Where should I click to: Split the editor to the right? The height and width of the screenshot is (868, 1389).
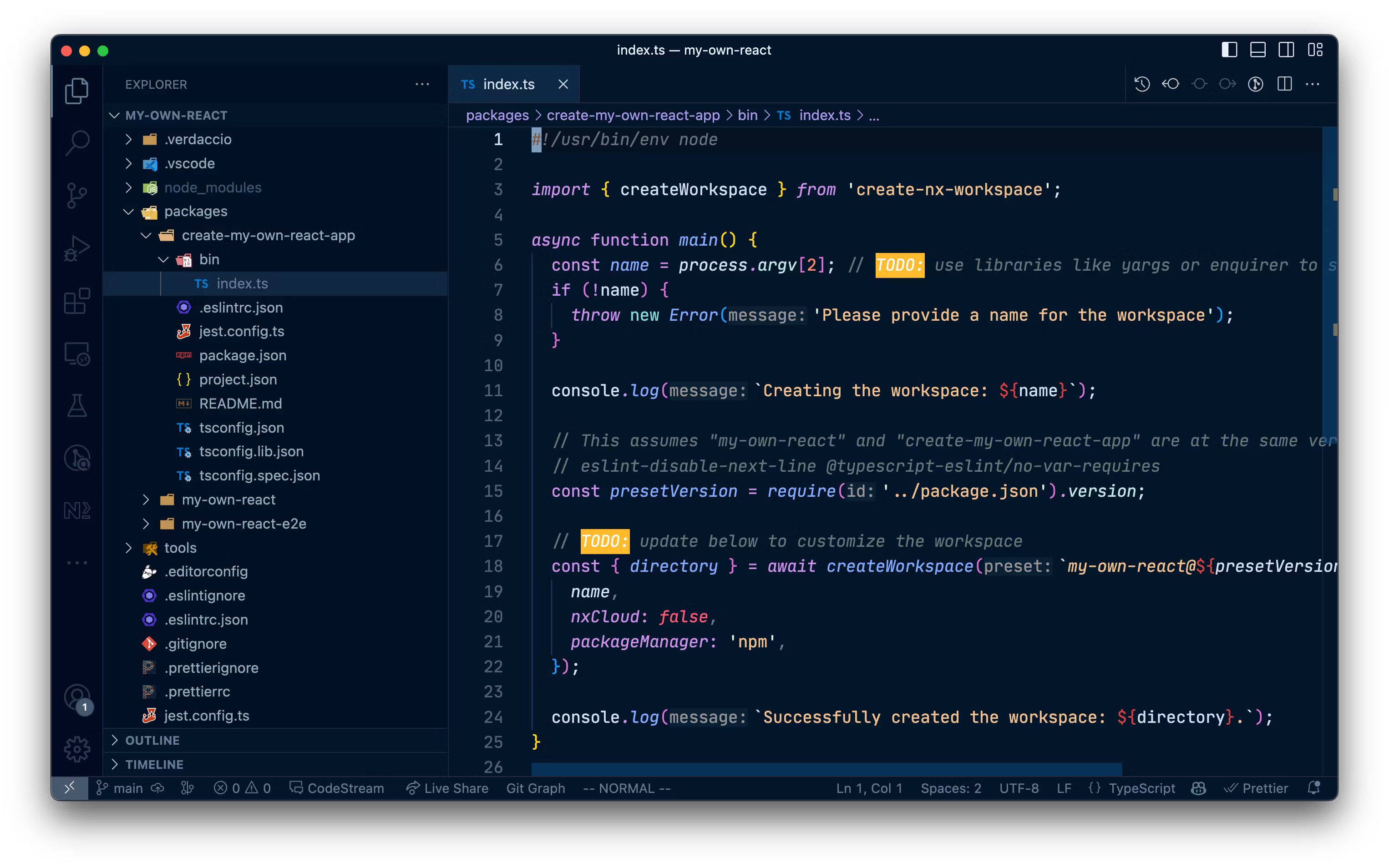click(x=1284, y=85)
